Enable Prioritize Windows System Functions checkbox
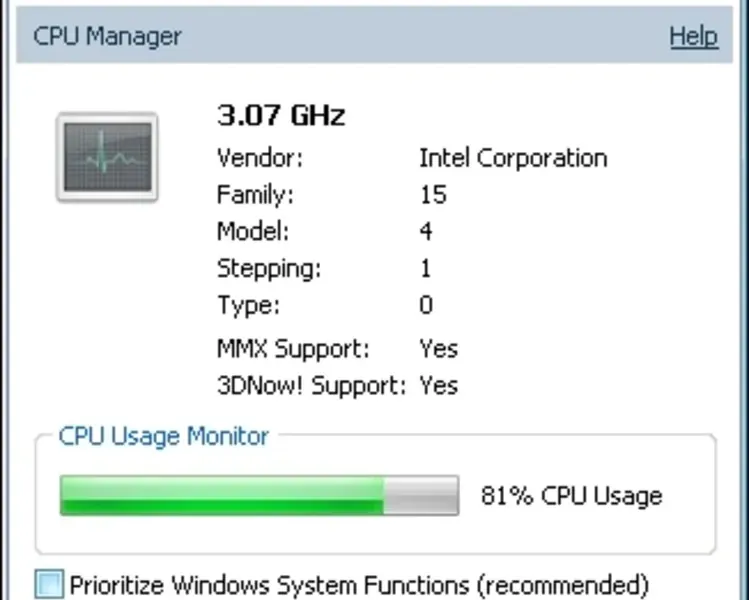Viewport: 749px width, 600px height. (49, 584)
